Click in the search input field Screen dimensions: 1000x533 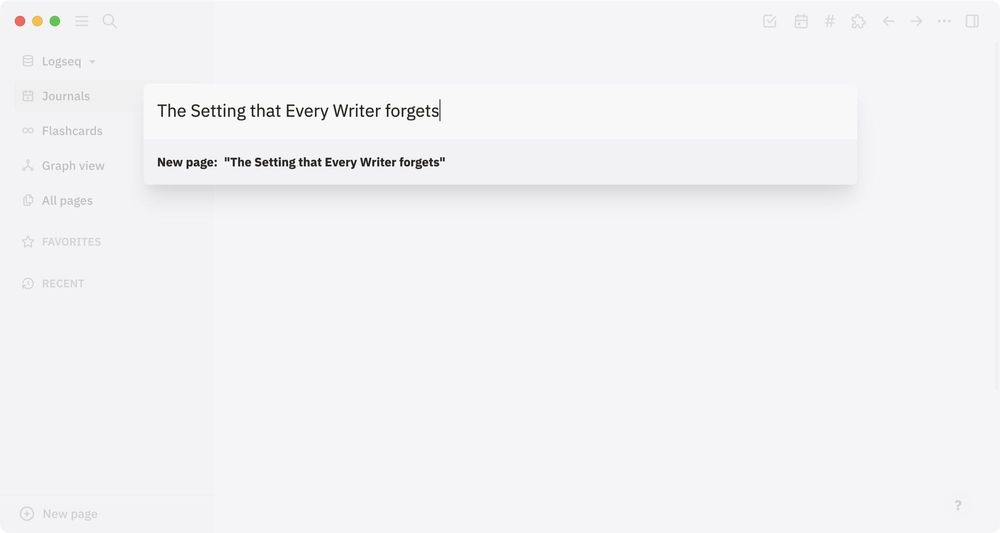(500, 111)
